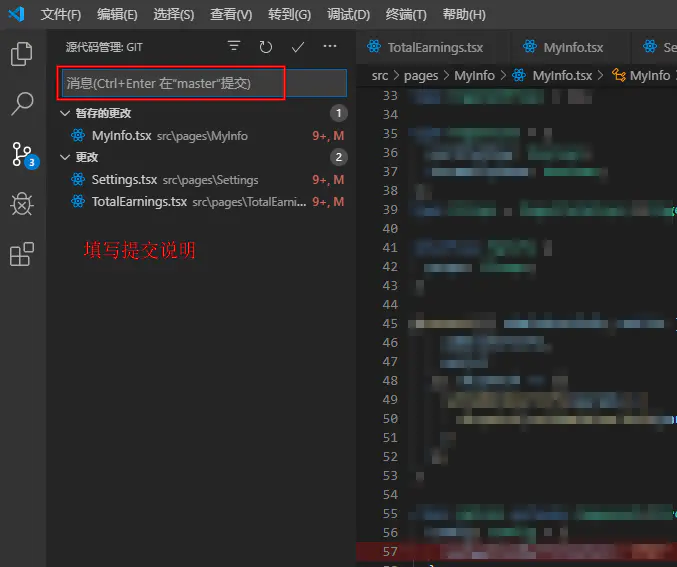Image resolution: width=677 pixels, height=567 pixels.
Task: Click the pages breadcrumb segment
Action: point(421,76)
